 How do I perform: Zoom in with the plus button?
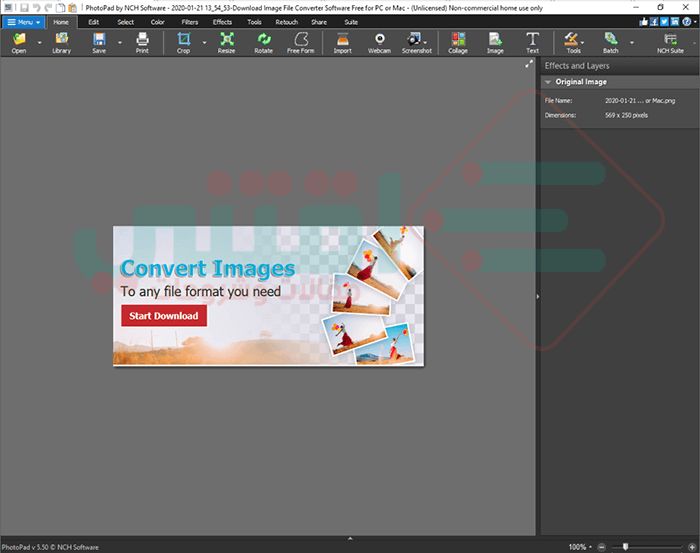[x=692, y=547]
